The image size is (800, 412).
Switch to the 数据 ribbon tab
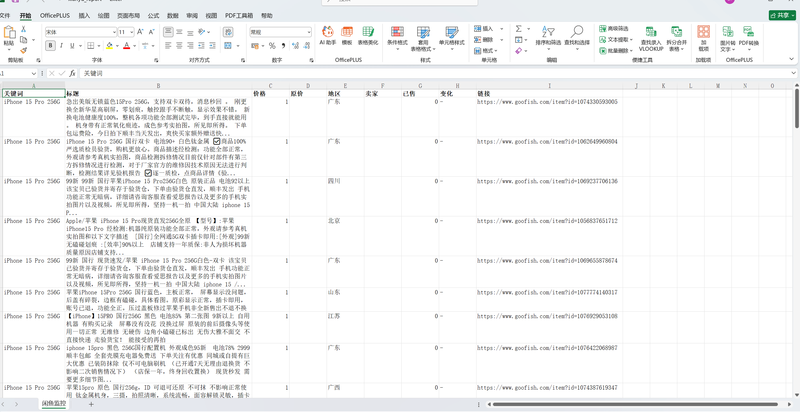(173, 16)
